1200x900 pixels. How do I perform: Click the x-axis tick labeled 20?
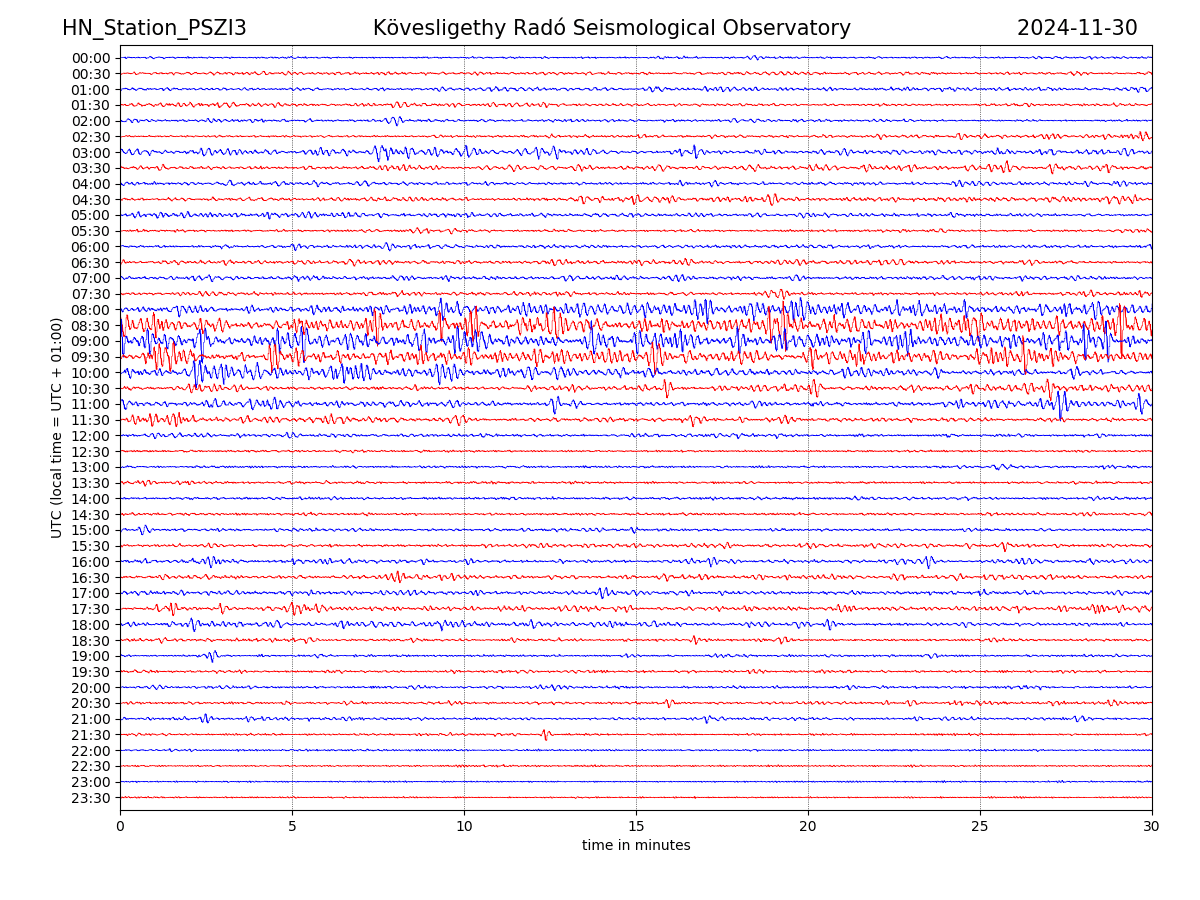point(808,827)
